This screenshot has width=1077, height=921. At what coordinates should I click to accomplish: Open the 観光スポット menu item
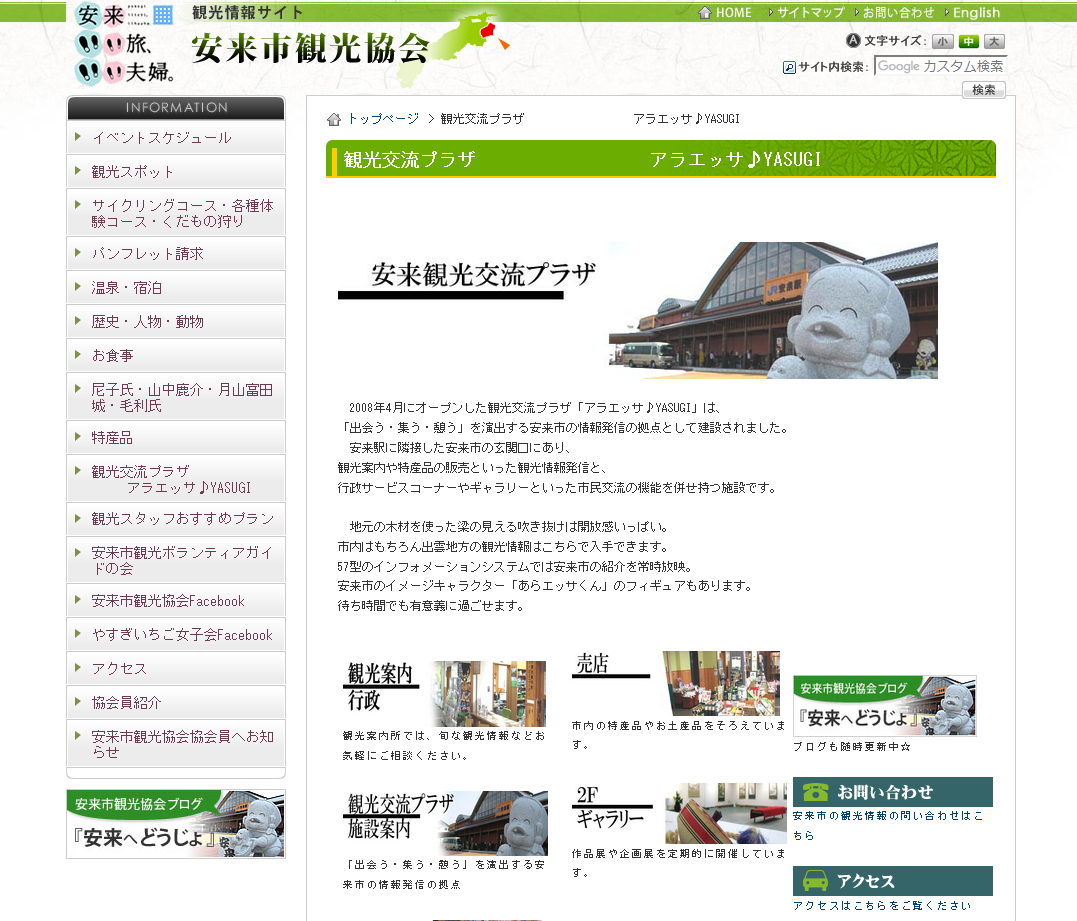(176, 171)
